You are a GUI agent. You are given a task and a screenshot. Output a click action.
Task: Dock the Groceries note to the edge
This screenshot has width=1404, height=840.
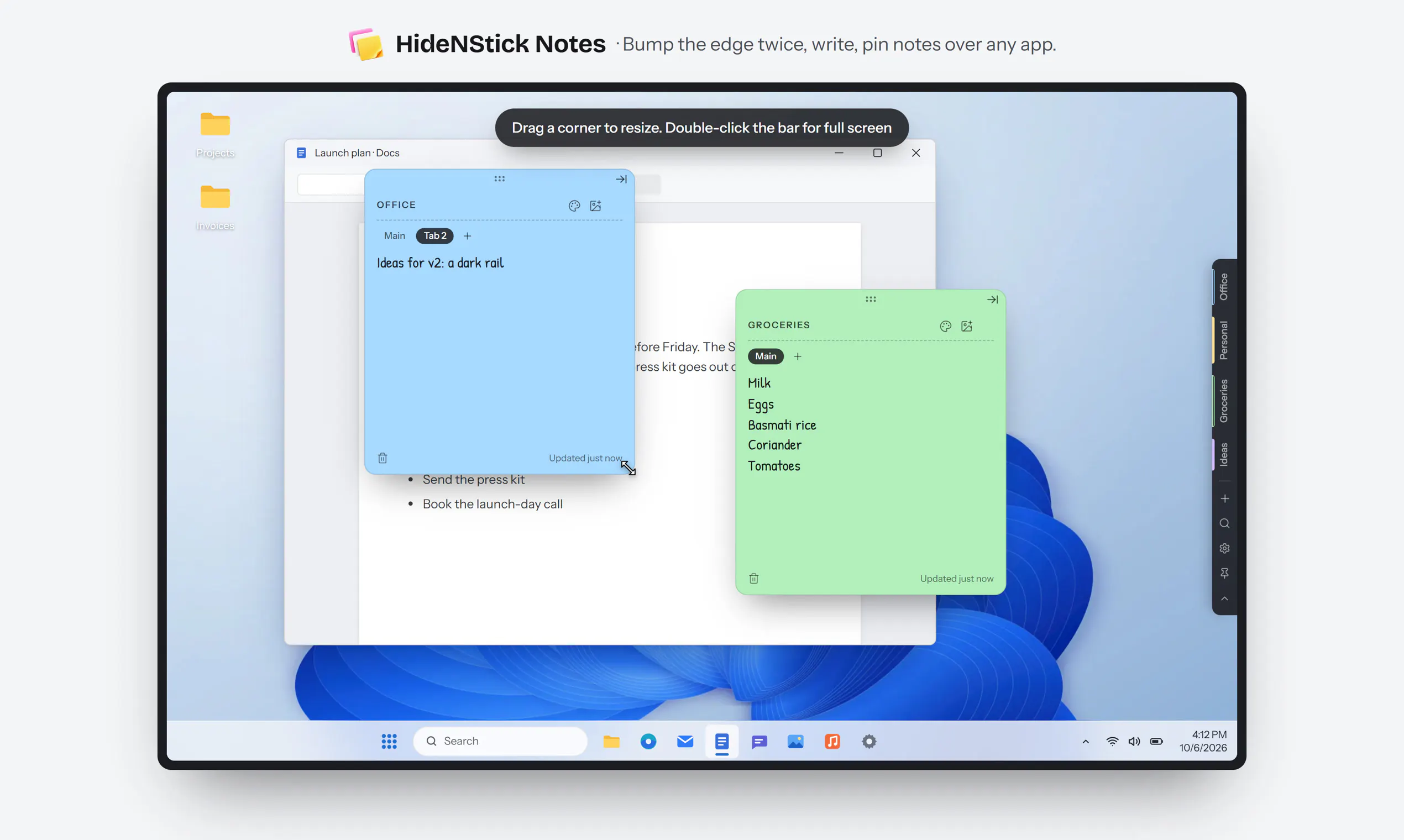(x=992, y=300)
